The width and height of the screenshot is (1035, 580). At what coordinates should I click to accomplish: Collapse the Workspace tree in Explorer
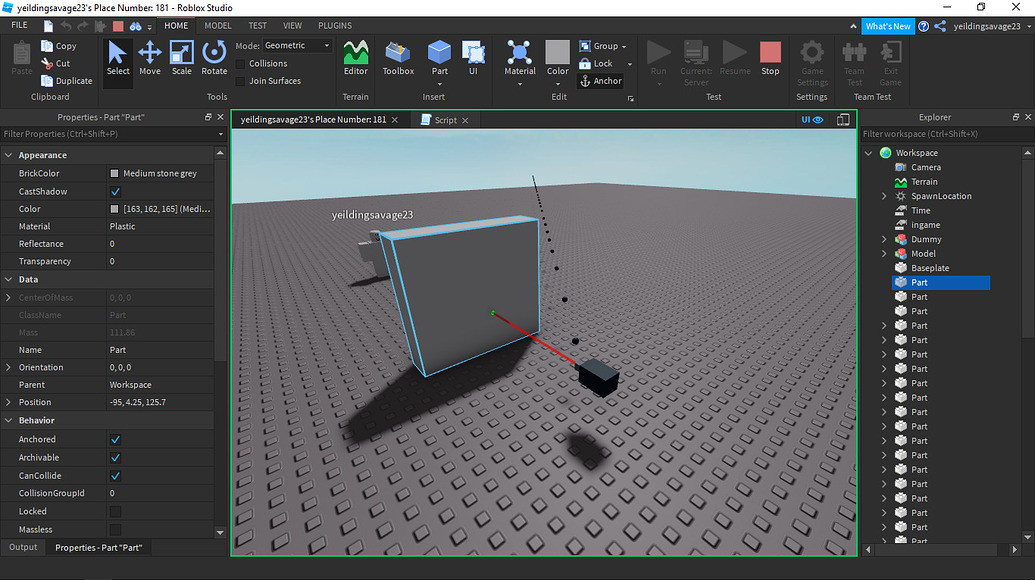[x=868, y=152]
